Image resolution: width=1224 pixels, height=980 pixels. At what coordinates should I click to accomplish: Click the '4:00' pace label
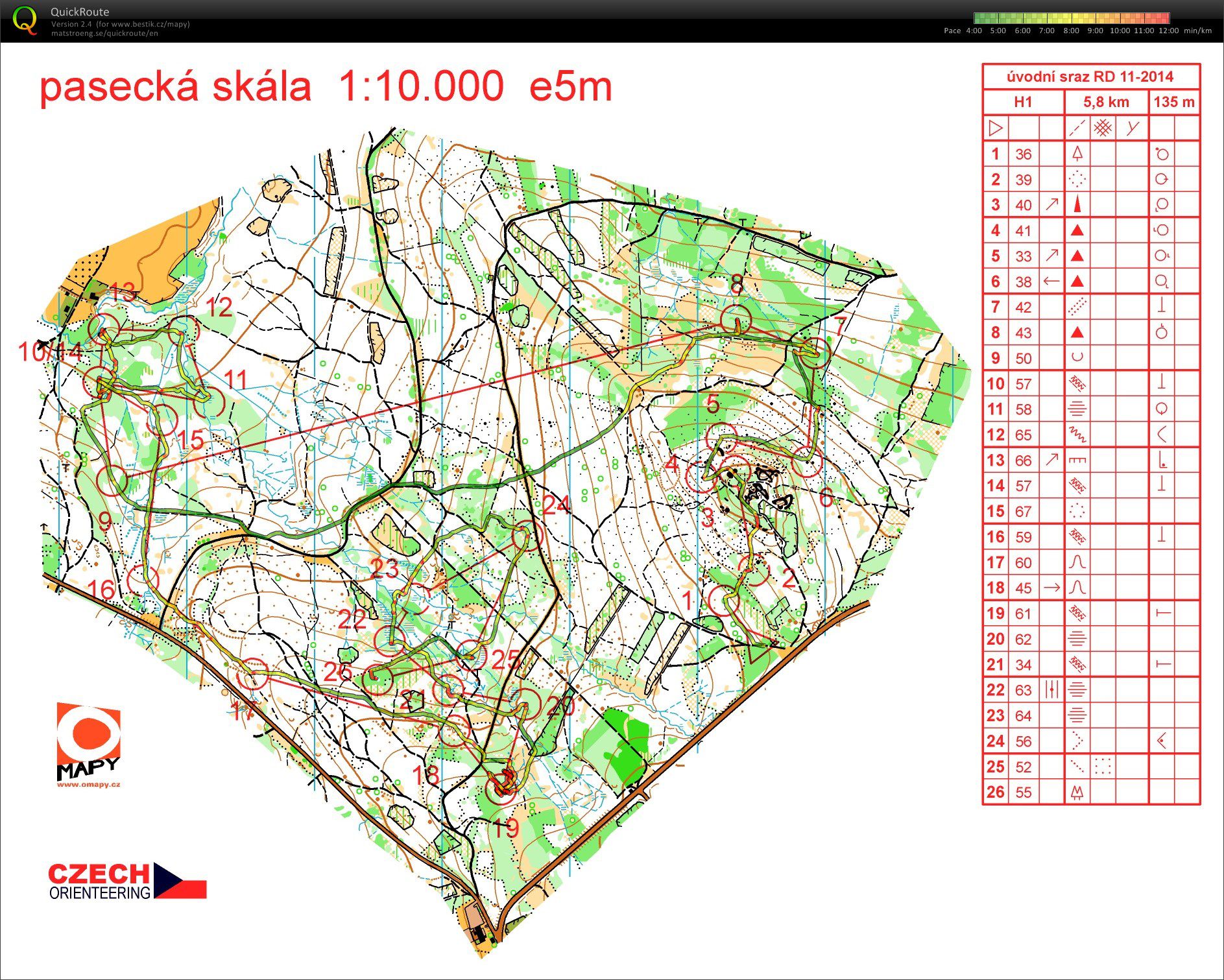point(974,30)
